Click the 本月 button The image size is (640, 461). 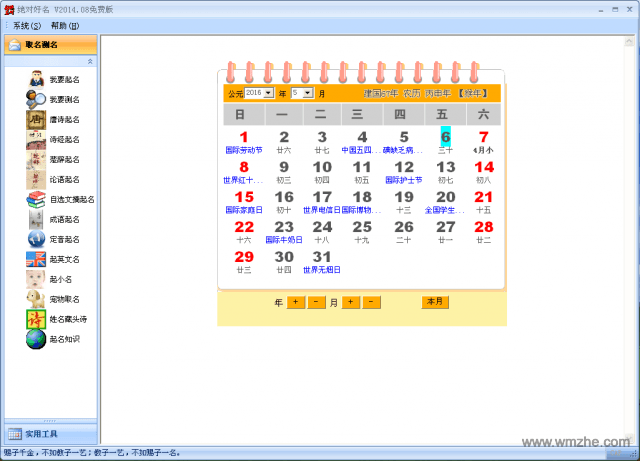435,301
